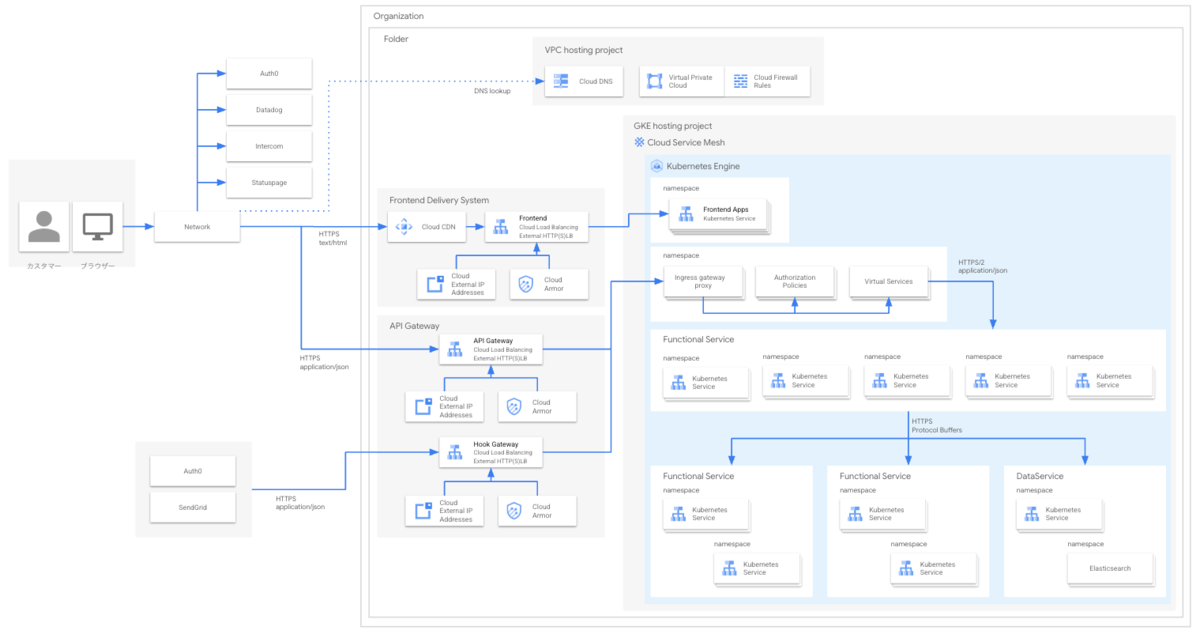The image size is (1200, 634).
Task: Click the Frontend Apps Kubernetes Service icon
Action: [686, 213]
